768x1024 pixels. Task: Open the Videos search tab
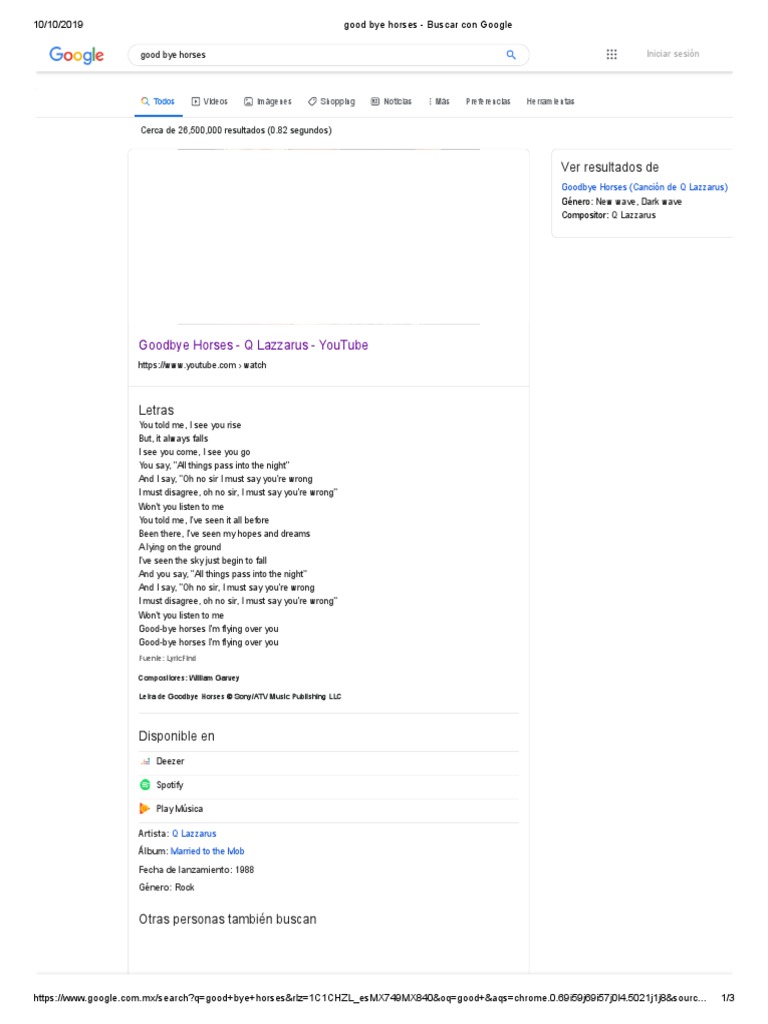[210, 101]
